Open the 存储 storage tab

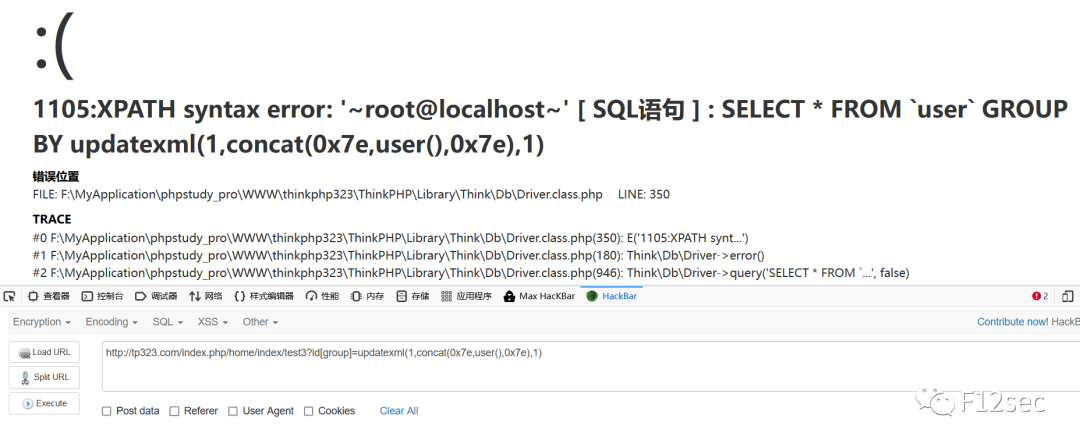point(413,296)
